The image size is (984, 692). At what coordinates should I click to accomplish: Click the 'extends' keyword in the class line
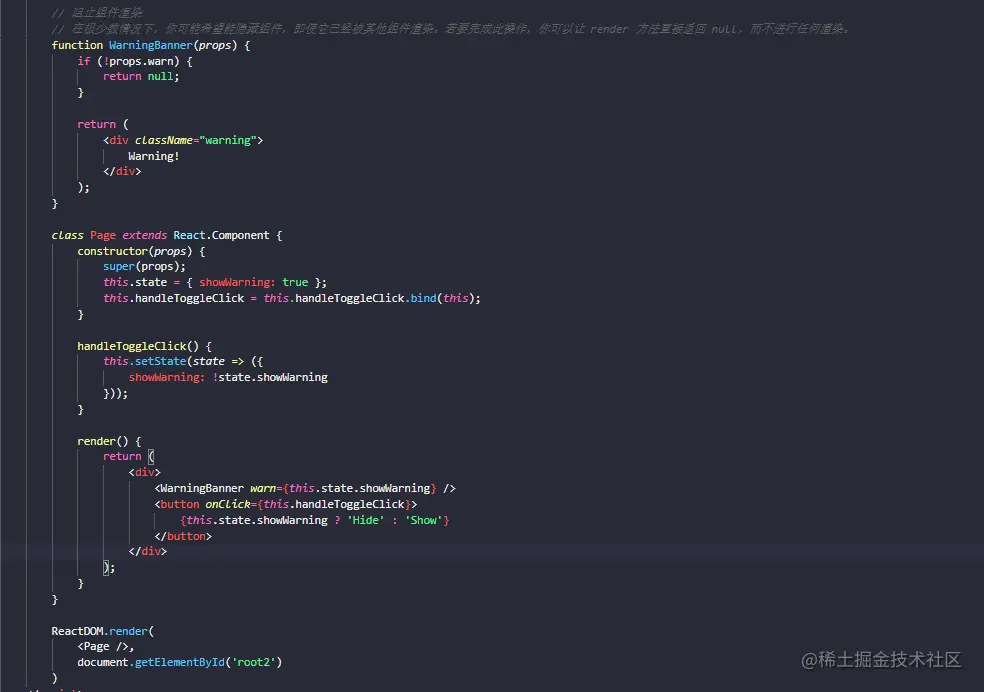[x=144, y=235]
